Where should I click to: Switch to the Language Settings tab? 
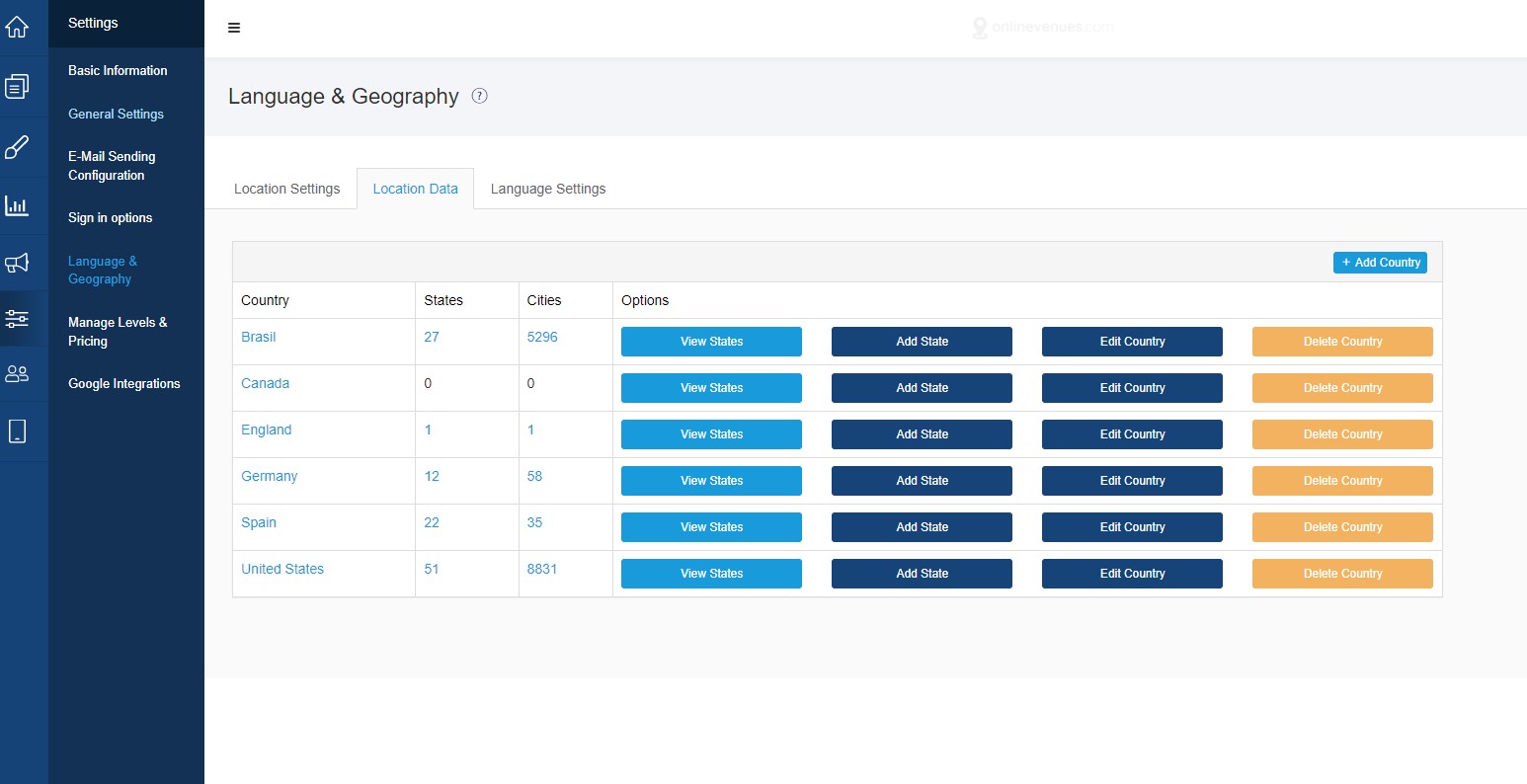click(x=548, y=189)
